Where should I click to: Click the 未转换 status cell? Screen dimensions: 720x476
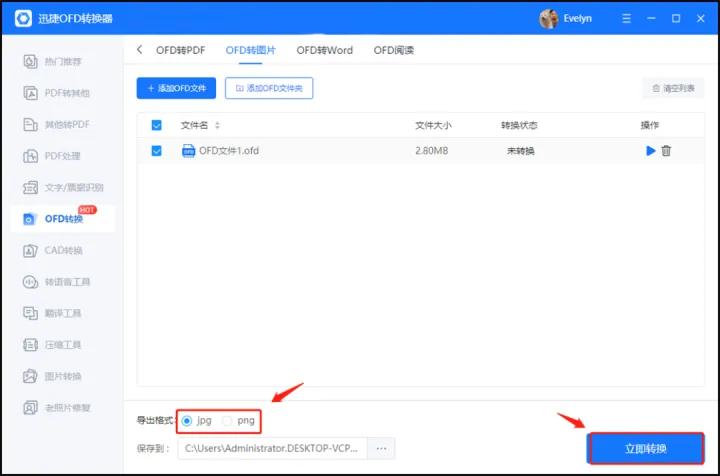coord(520,151)
